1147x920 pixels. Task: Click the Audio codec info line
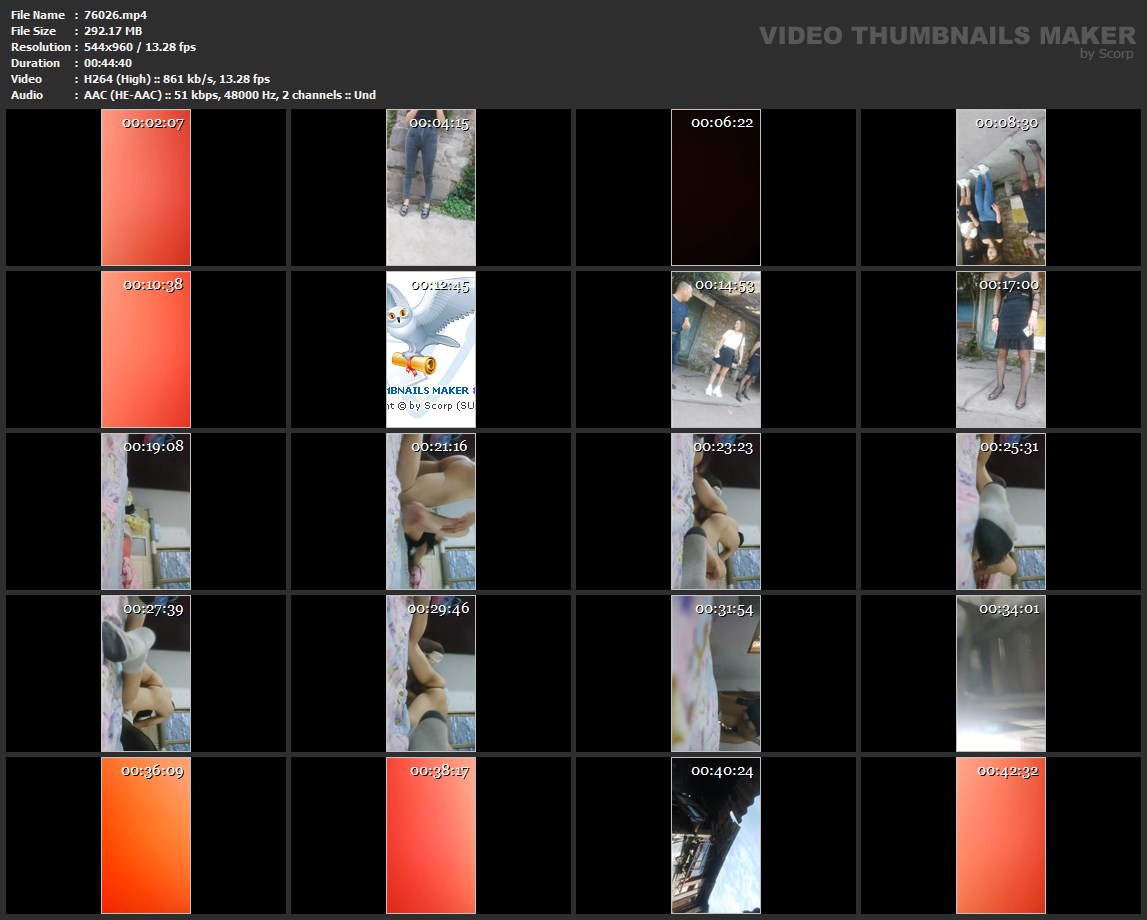(x=230, y=95)
